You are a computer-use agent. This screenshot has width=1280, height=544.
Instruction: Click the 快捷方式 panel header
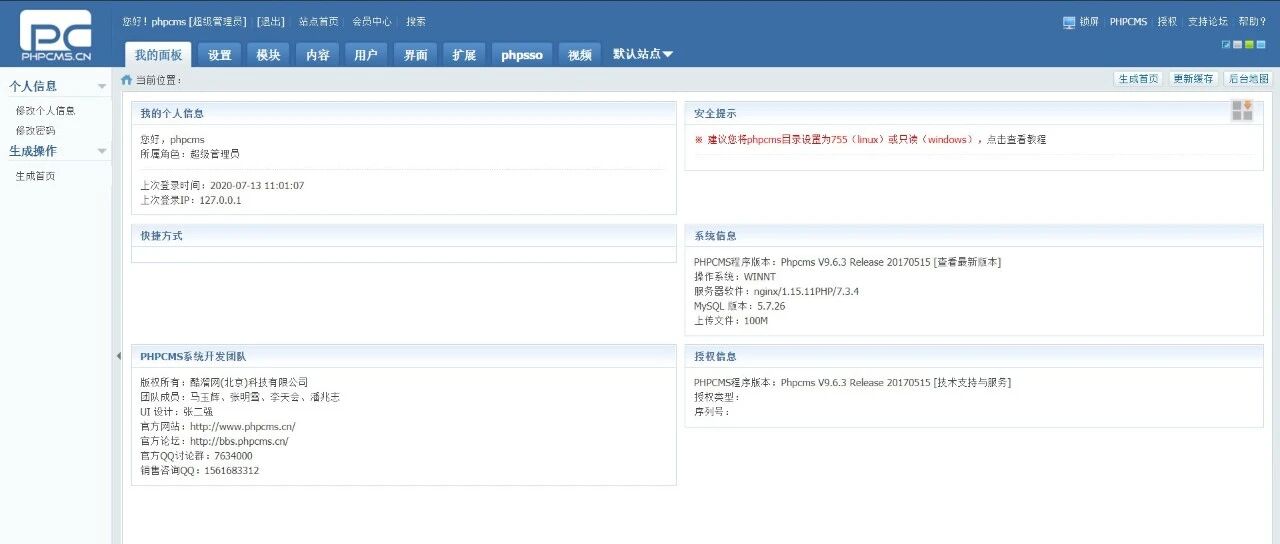404,236
